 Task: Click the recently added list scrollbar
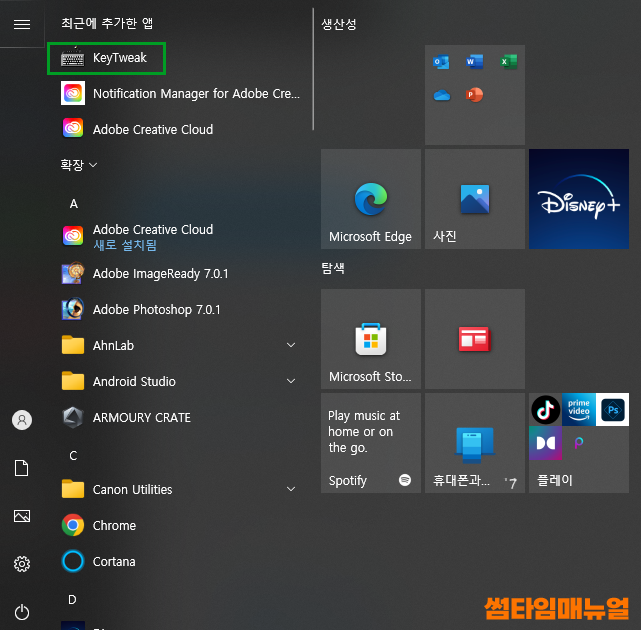coord(313,69)
